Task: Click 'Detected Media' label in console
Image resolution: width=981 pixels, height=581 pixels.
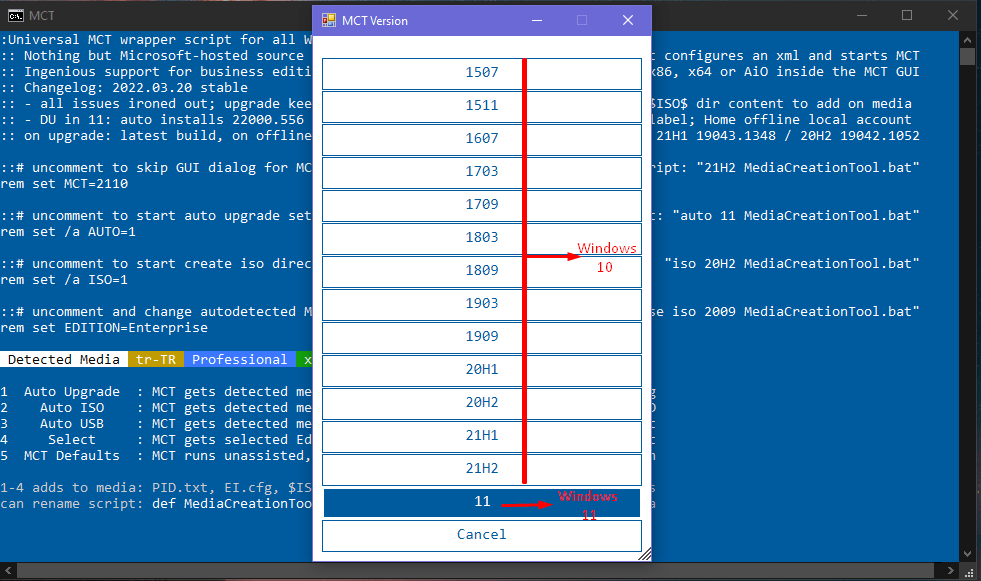Action: click(x=64, y=360)
